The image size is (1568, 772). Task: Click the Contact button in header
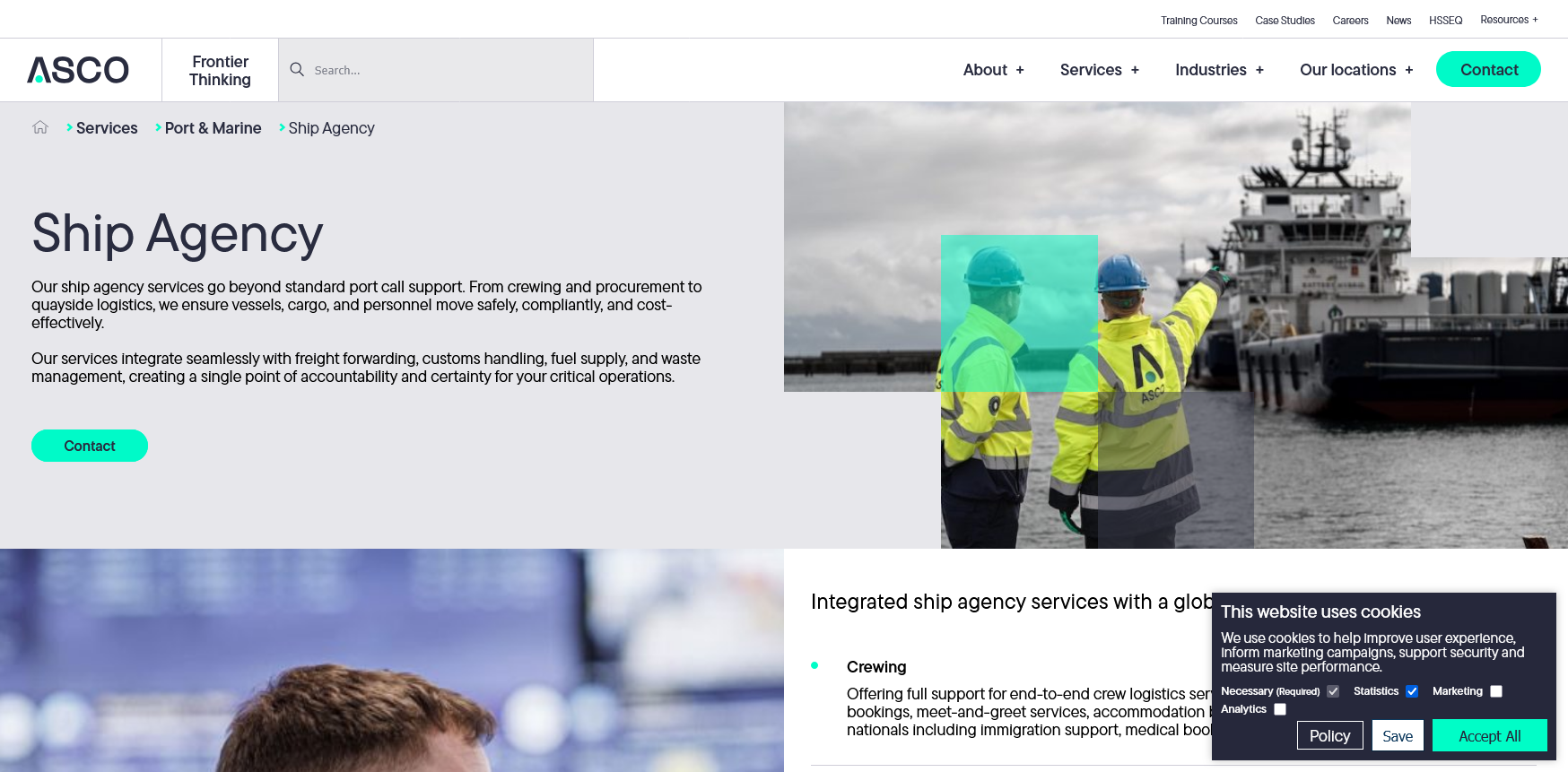tap(1488, 69)
